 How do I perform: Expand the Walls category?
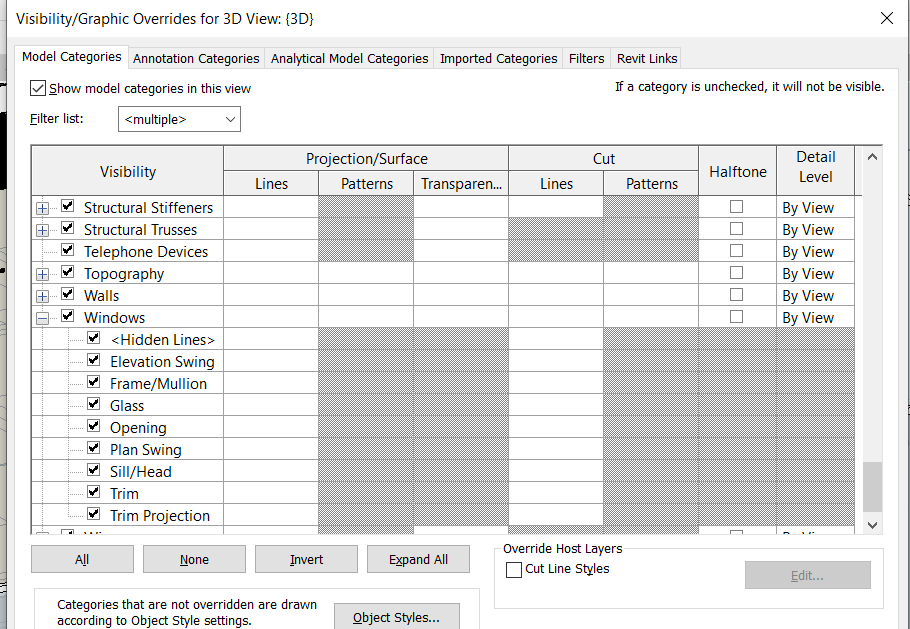coord(41,294)
